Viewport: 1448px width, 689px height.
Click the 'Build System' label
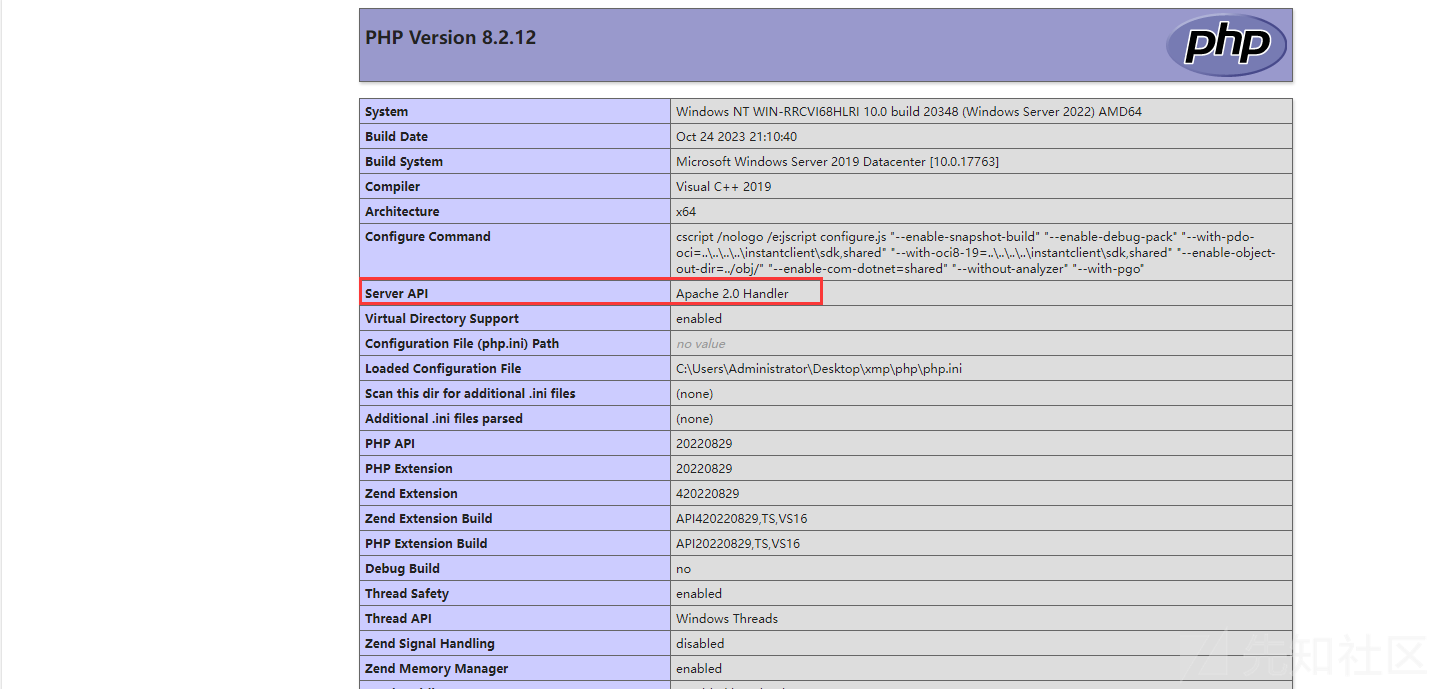pos(404,162)
